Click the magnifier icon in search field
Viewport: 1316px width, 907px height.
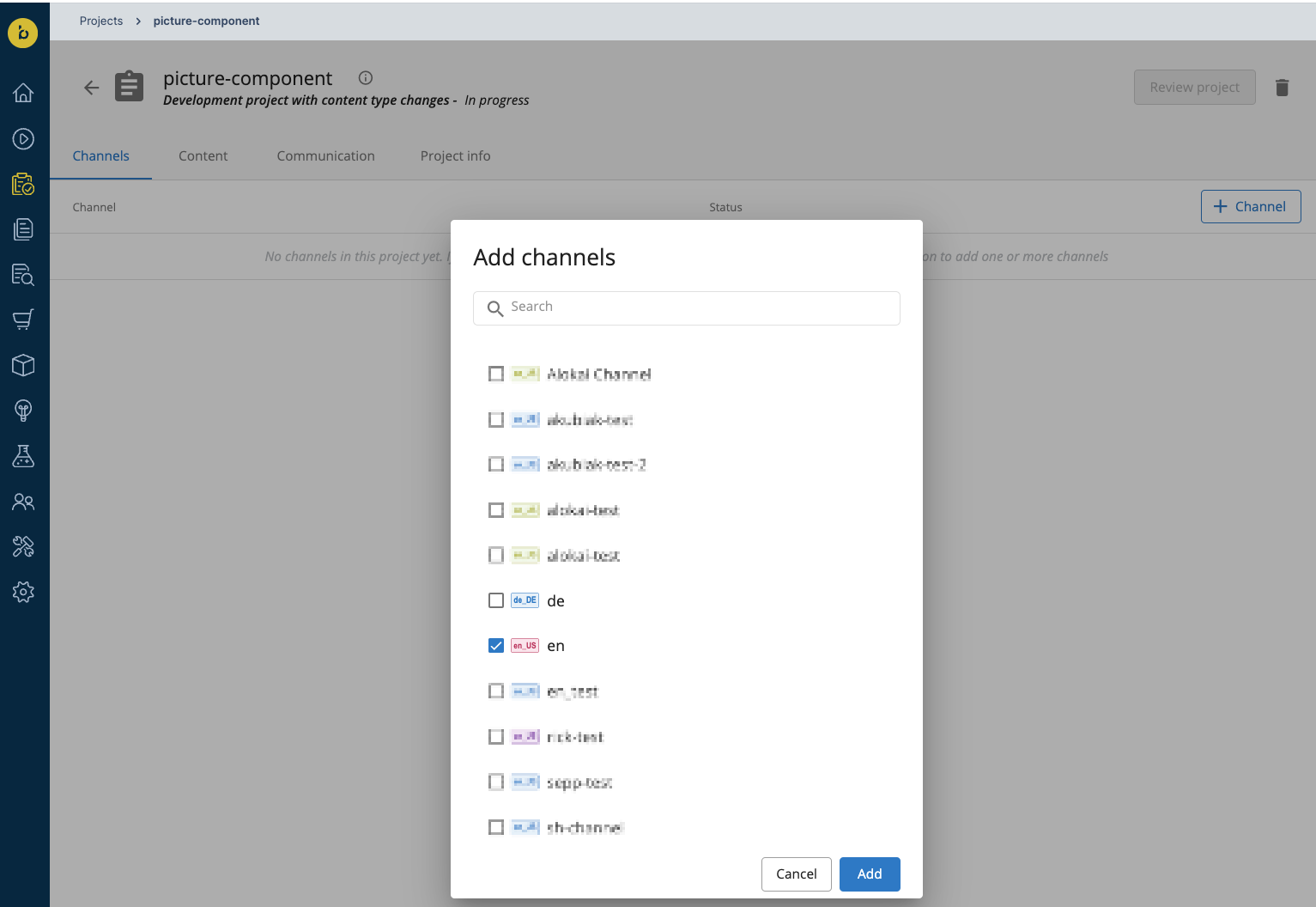495,308
